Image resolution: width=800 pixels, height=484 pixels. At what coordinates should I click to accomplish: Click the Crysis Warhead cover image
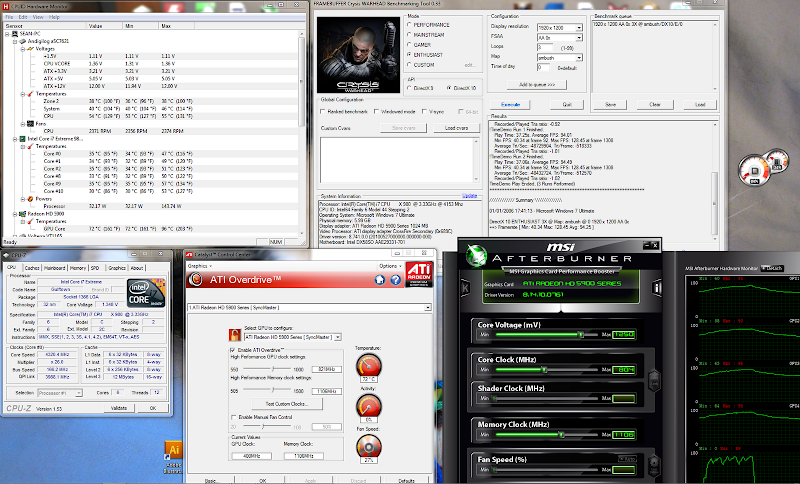point(358,55)
